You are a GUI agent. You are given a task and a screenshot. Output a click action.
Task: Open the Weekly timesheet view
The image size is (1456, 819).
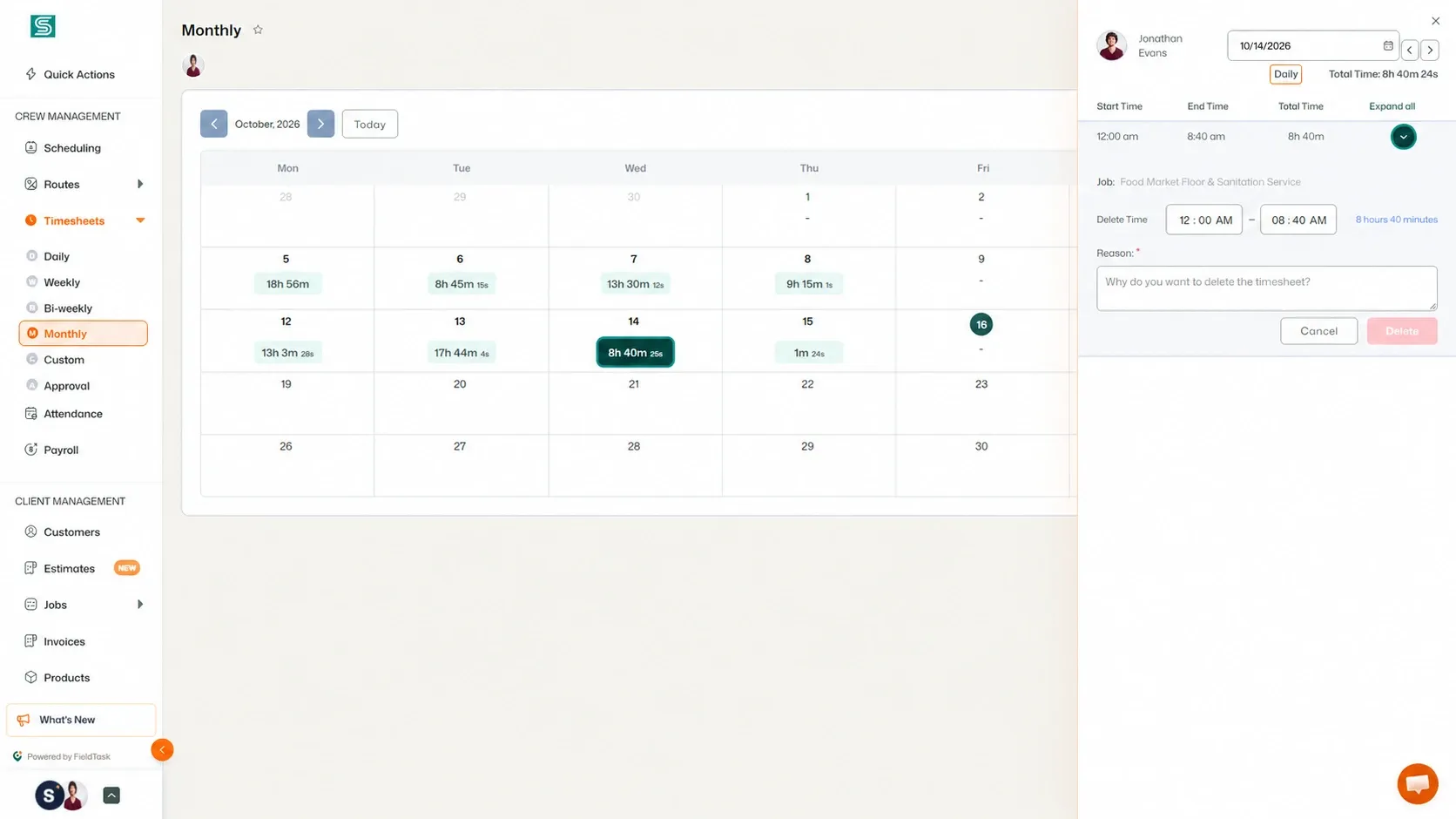pyautogui.click(x=62, y=282)
